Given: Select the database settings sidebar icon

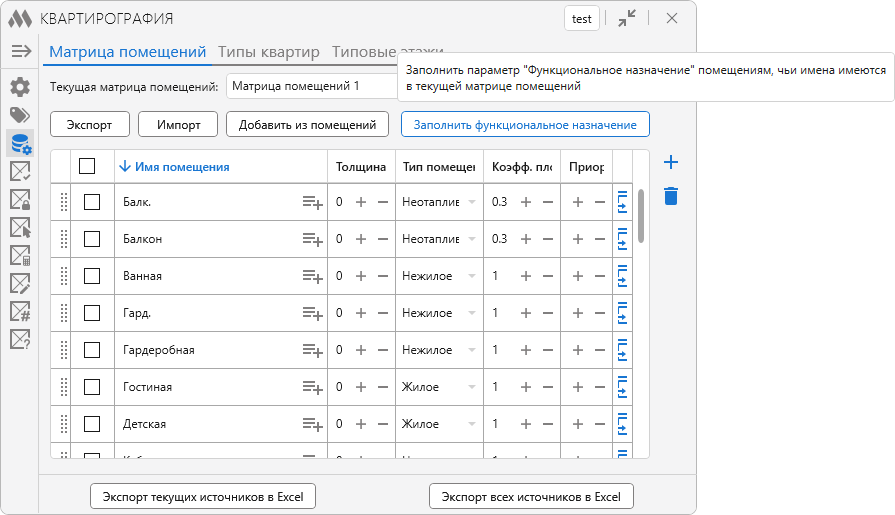Looking at the screenshot, I should tap(20, 143).
